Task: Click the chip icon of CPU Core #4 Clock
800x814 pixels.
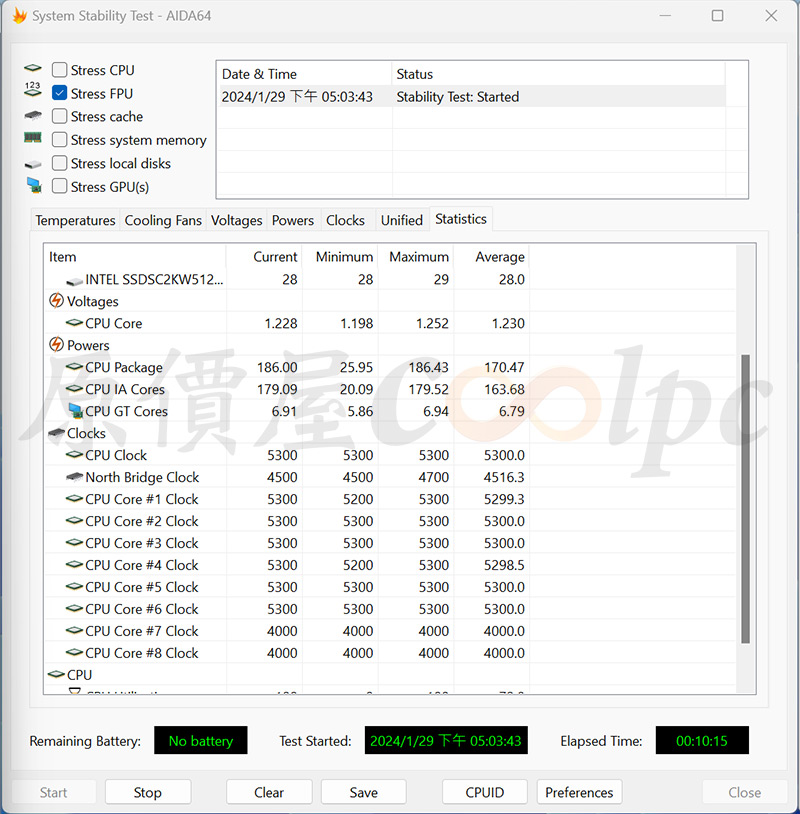Action: click(x=75, y=564)
